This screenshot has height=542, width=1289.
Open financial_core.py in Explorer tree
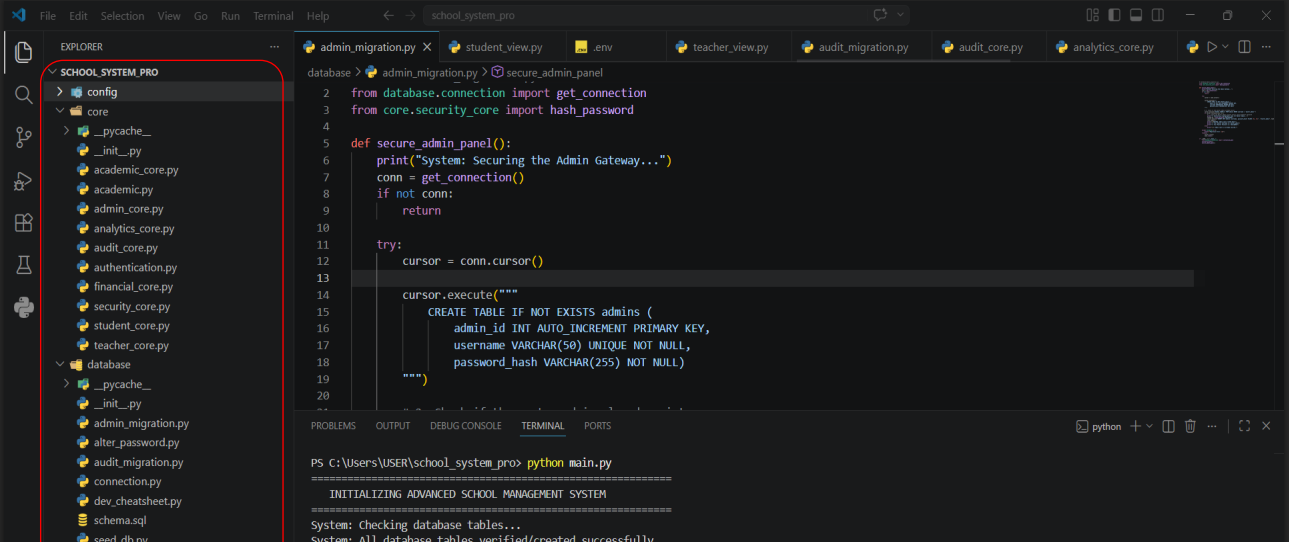click(x=133, y=287)
